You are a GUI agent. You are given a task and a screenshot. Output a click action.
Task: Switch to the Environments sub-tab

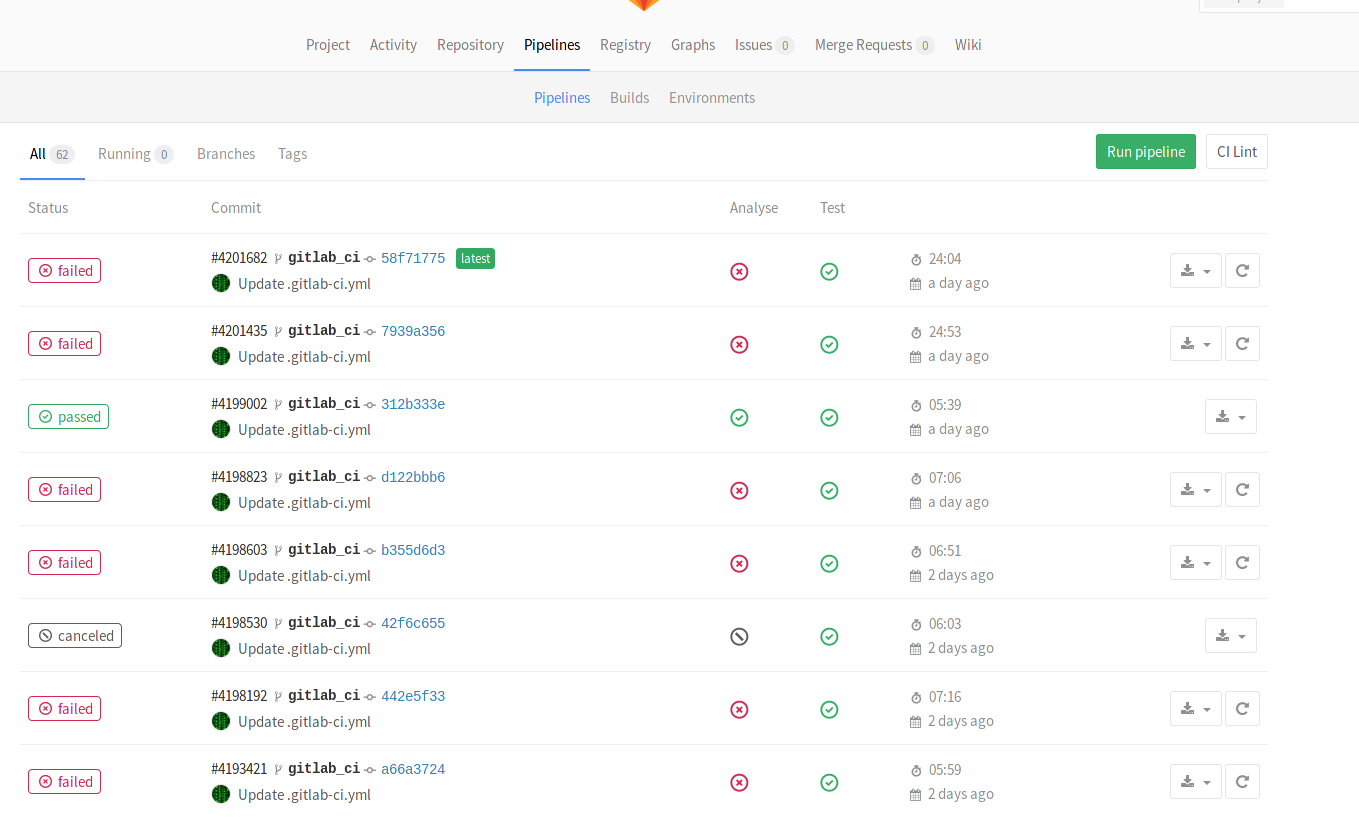point(712,98)
